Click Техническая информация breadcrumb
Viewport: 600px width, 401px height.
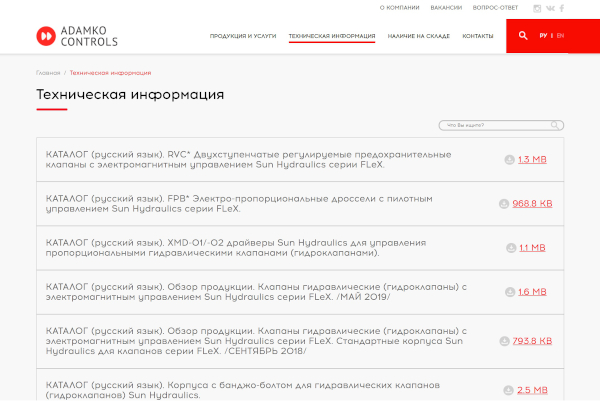[110, 73]
